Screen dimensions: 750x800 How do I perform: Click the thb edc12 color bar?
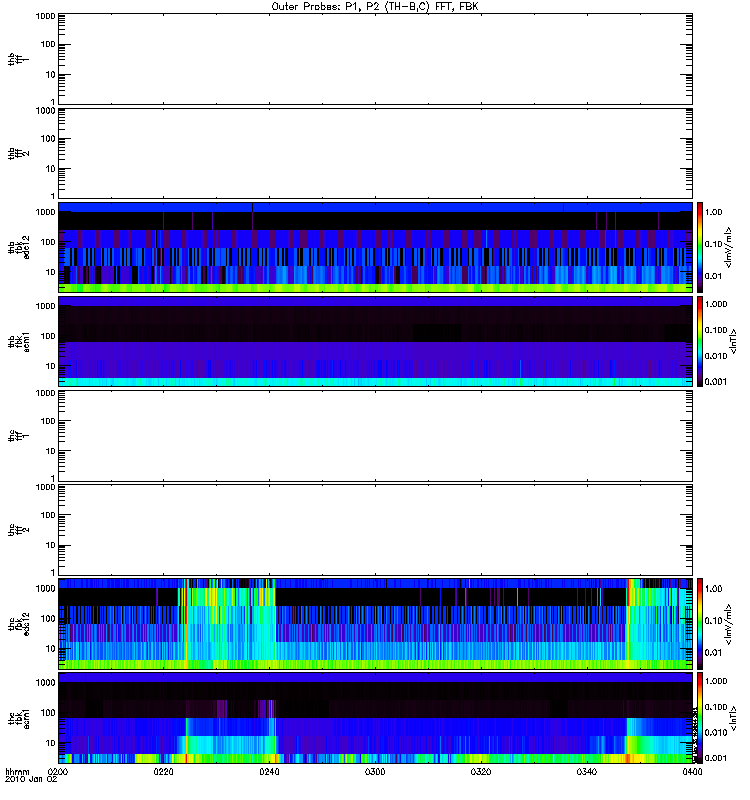pyautogui.click(x=700, y=247)
